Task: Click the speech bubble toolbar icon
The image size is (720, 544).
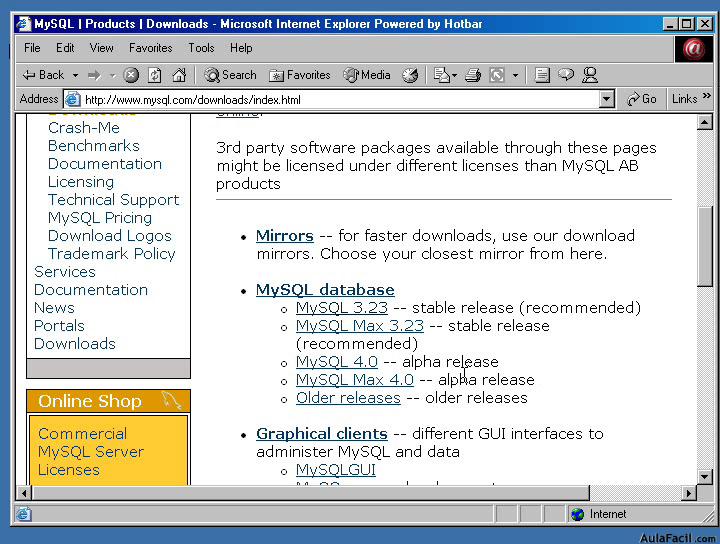Action: click(x=566, y=74)
